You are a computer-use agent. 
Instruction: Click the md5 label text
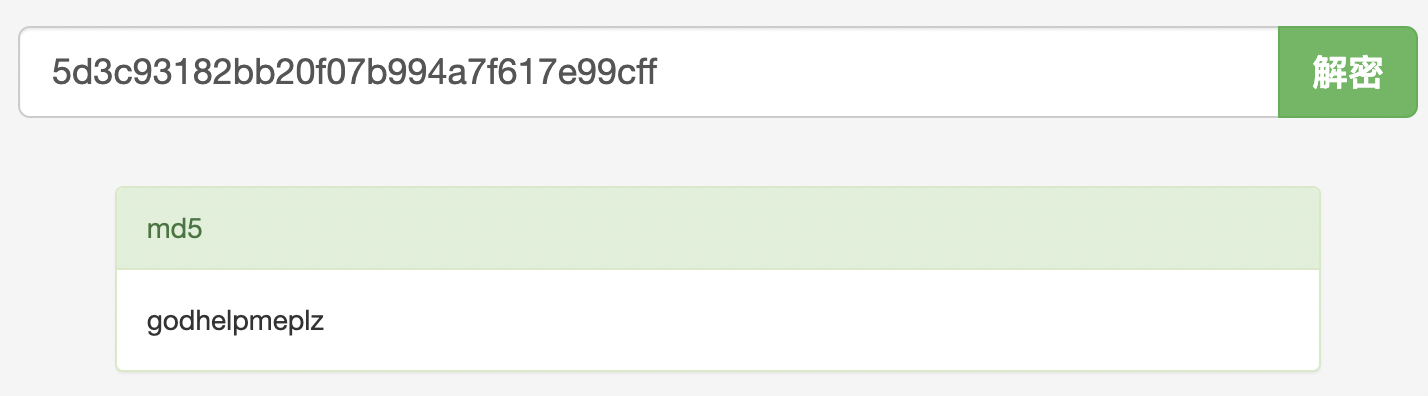(174, 229)
